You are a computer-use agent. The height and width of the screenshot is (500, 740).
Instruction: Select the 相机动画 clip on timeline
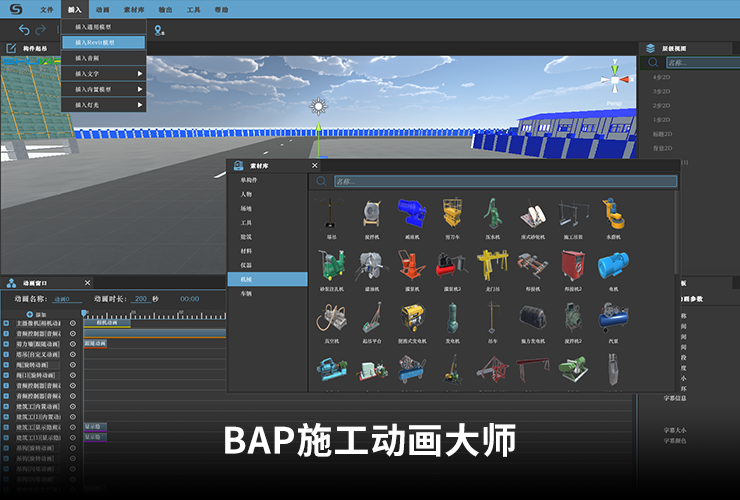pyautogui.click(x=107, y=323)
